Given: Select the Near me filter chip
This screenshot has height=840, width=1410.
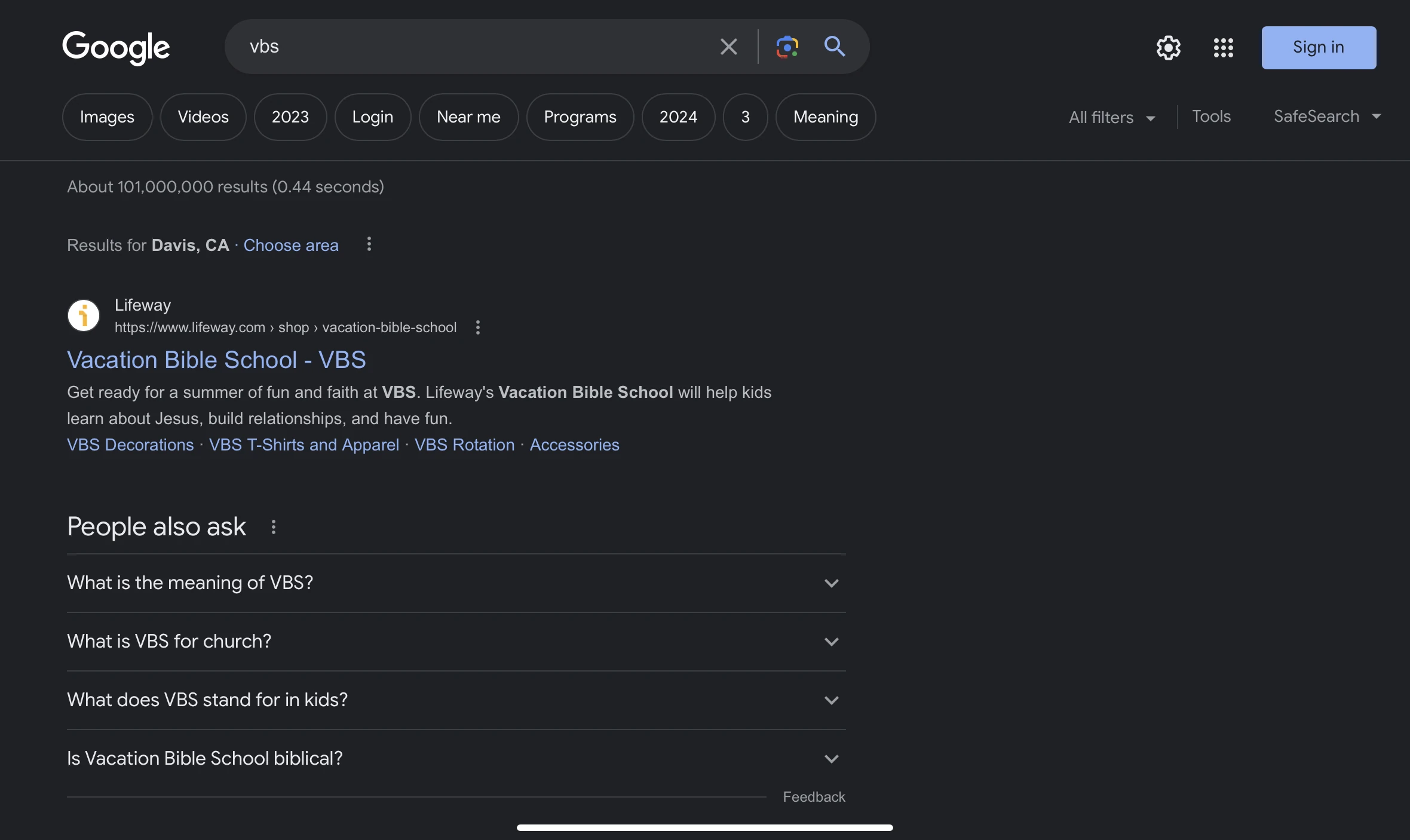Looking at the screenshot, I should (468, 117).
